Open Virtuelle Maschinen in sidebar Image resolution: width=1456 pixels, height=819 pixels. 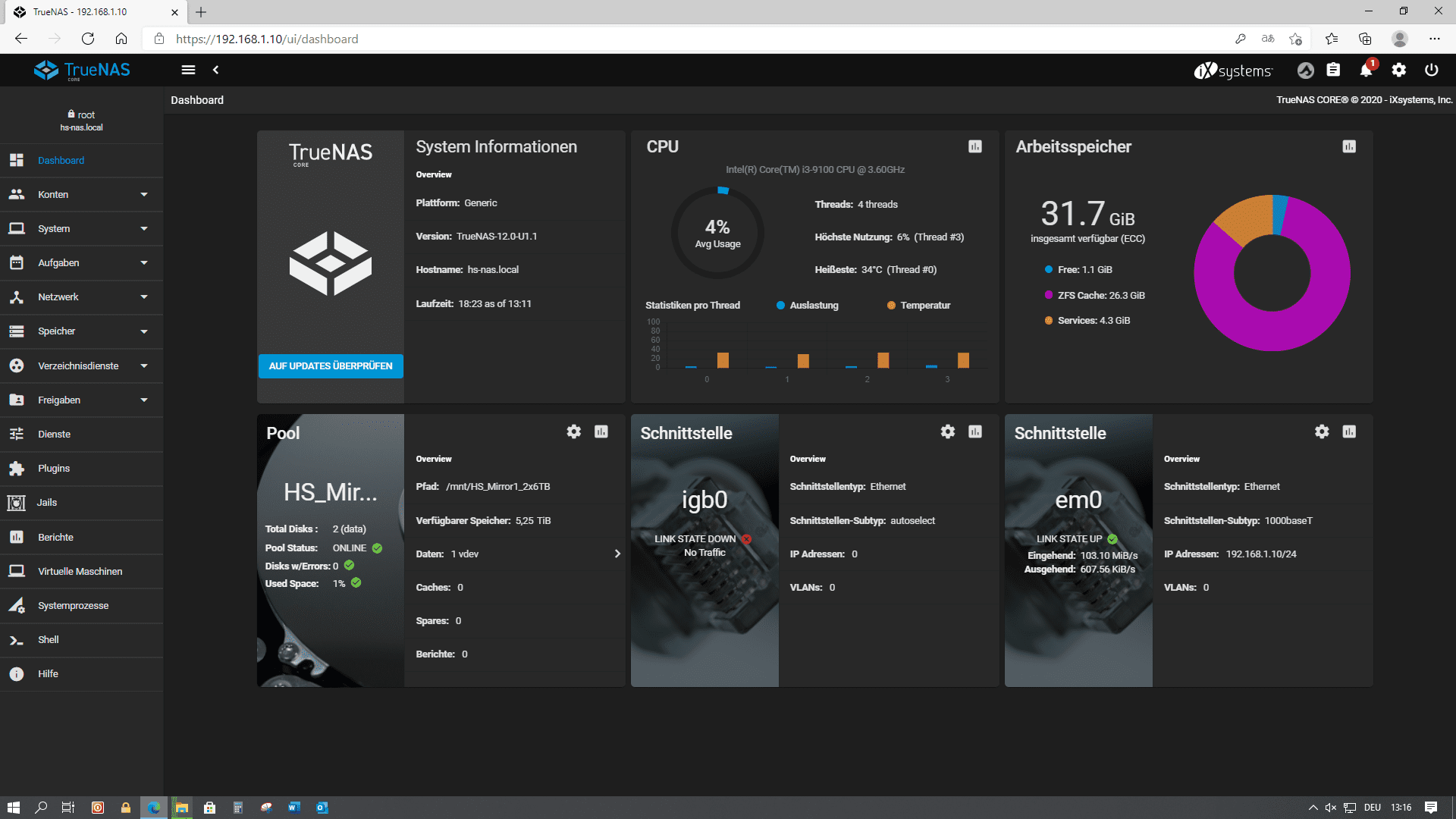pos(82,572)
